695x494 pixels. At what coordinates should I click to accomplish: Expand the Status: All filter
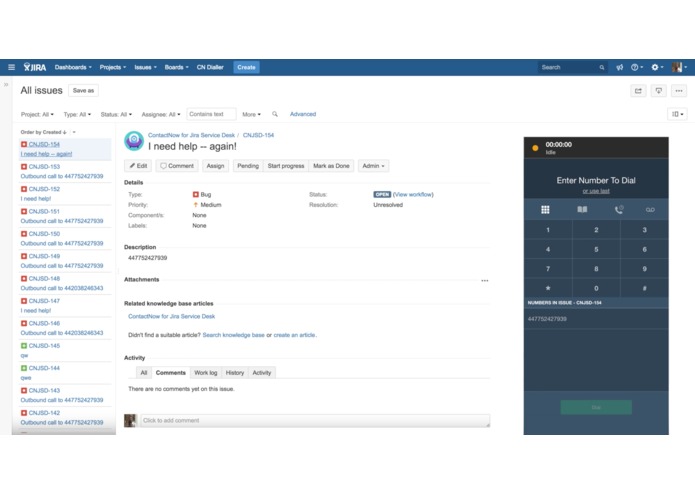tap(116, 114)
